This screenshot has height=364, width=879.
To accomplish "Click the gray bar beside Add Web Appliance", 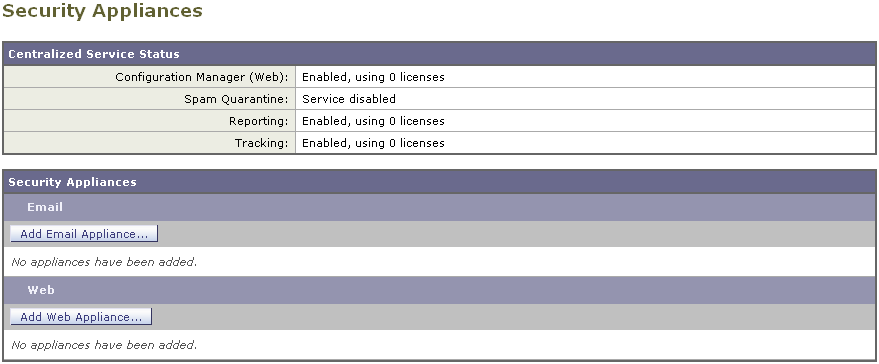I will click(513, 317).
